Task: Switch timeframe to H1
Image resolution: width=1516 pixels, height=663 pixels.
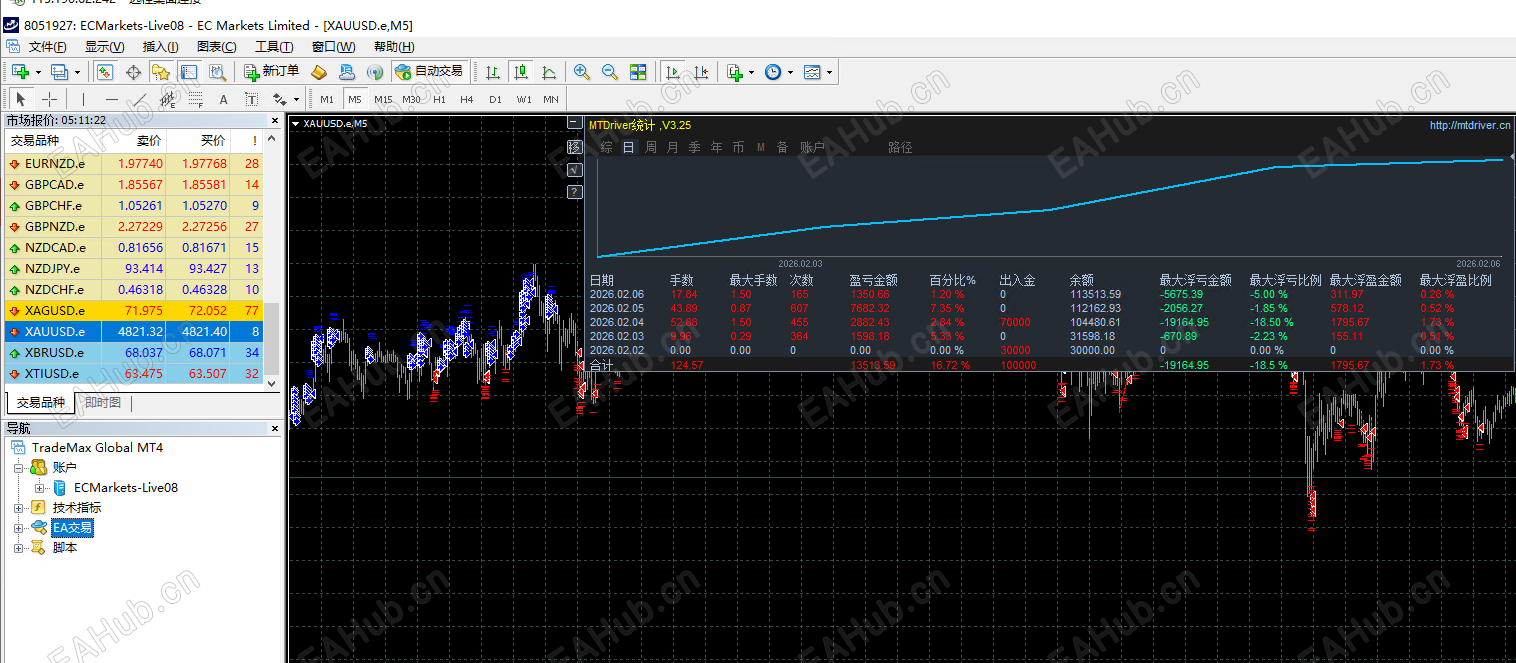Action: pos(439,99)
